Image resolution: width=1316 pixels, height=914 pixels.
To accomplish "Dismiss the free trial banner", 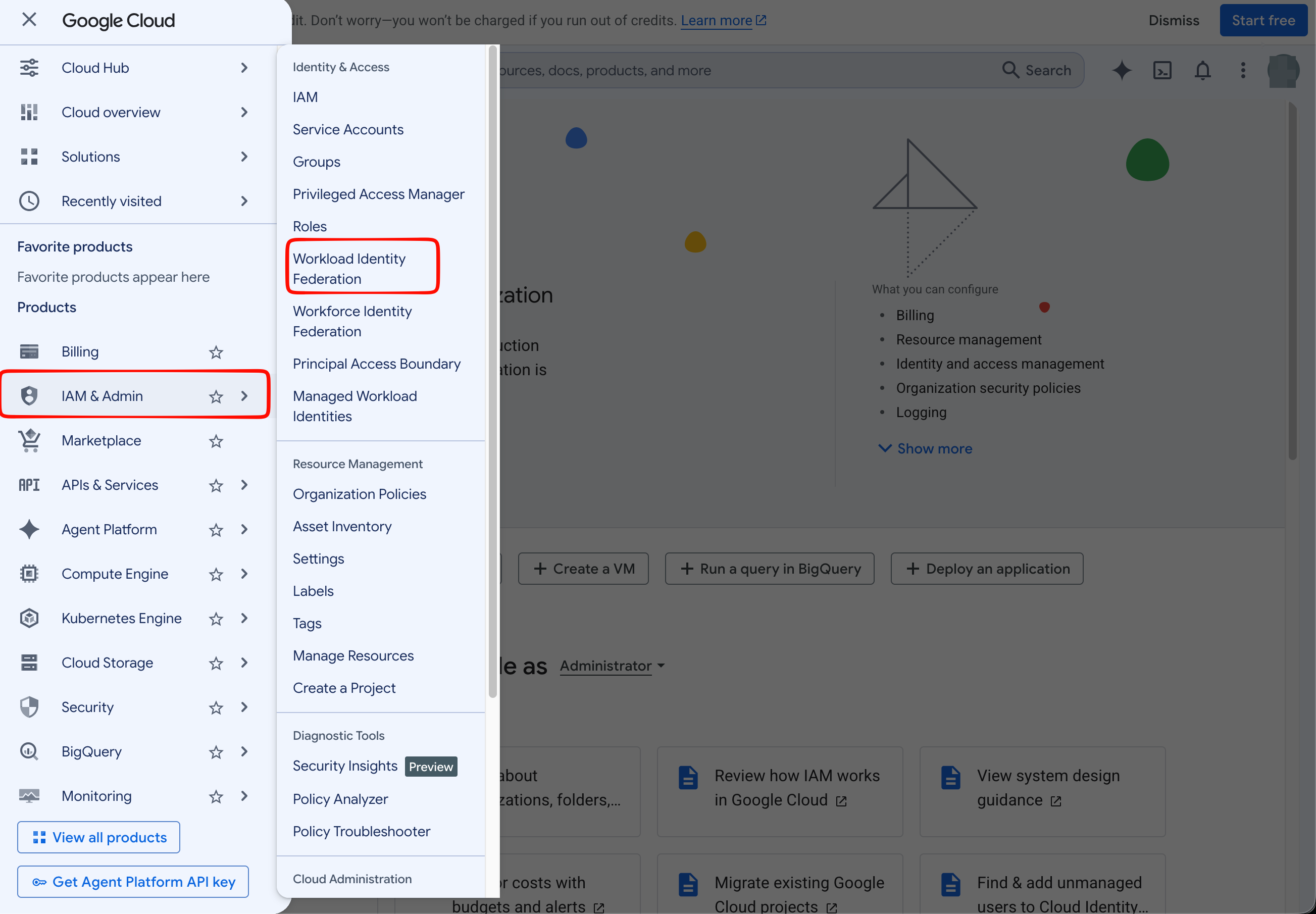I will (x=1174, y=21).
